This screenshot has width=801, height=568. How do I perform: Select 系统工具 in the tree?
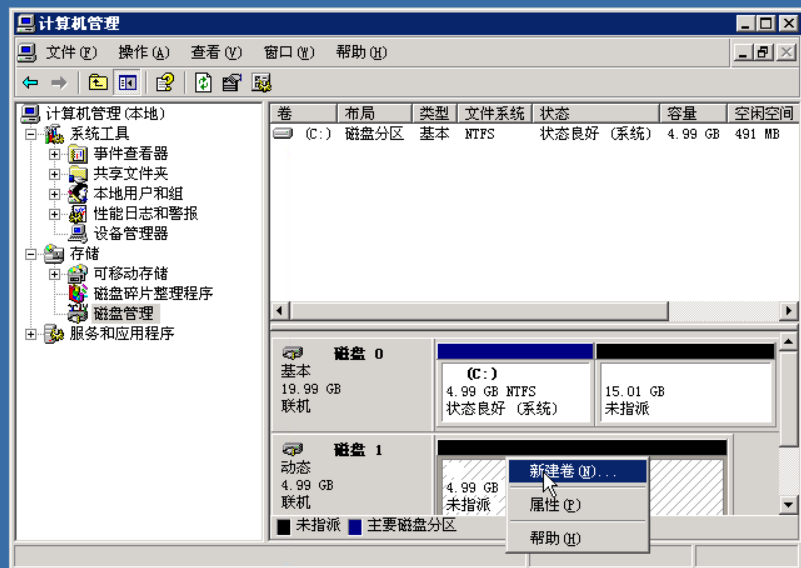[x=99, y=134]
